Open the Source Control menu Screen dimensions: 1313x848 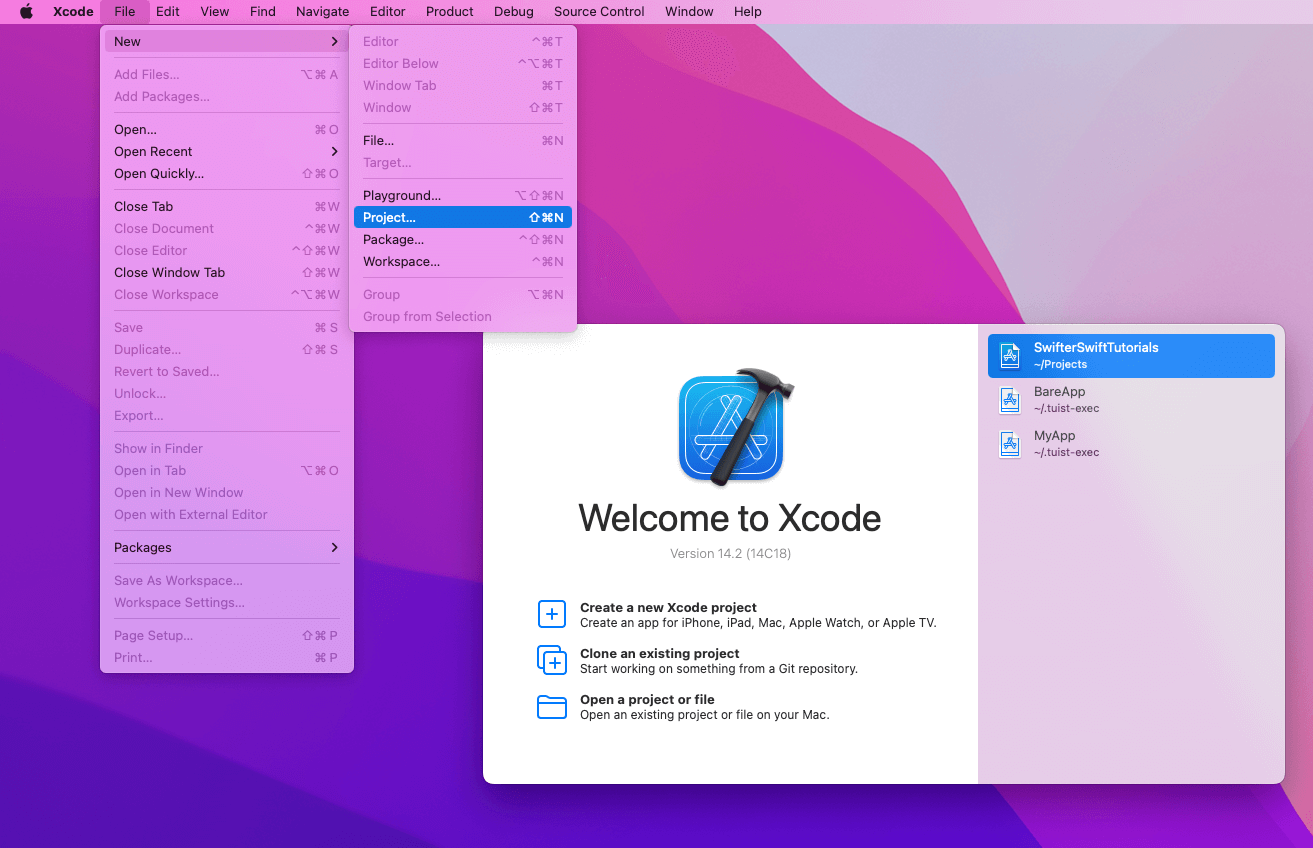click(x=599, y=12)
